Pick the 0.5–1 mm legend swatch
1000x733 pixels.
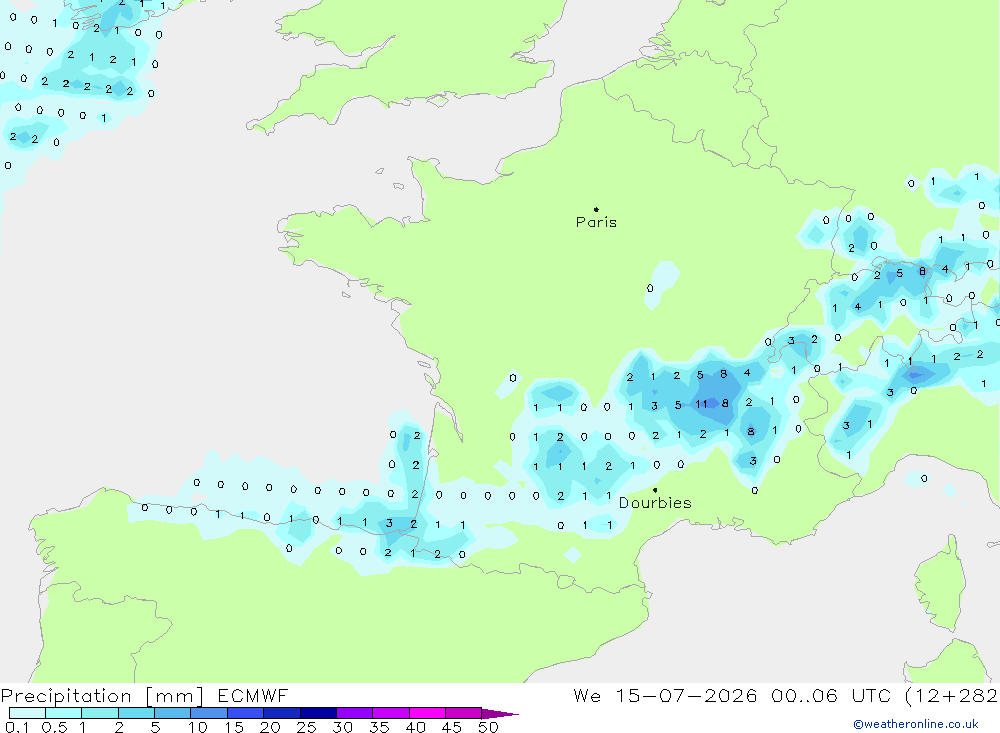(63, 713)
